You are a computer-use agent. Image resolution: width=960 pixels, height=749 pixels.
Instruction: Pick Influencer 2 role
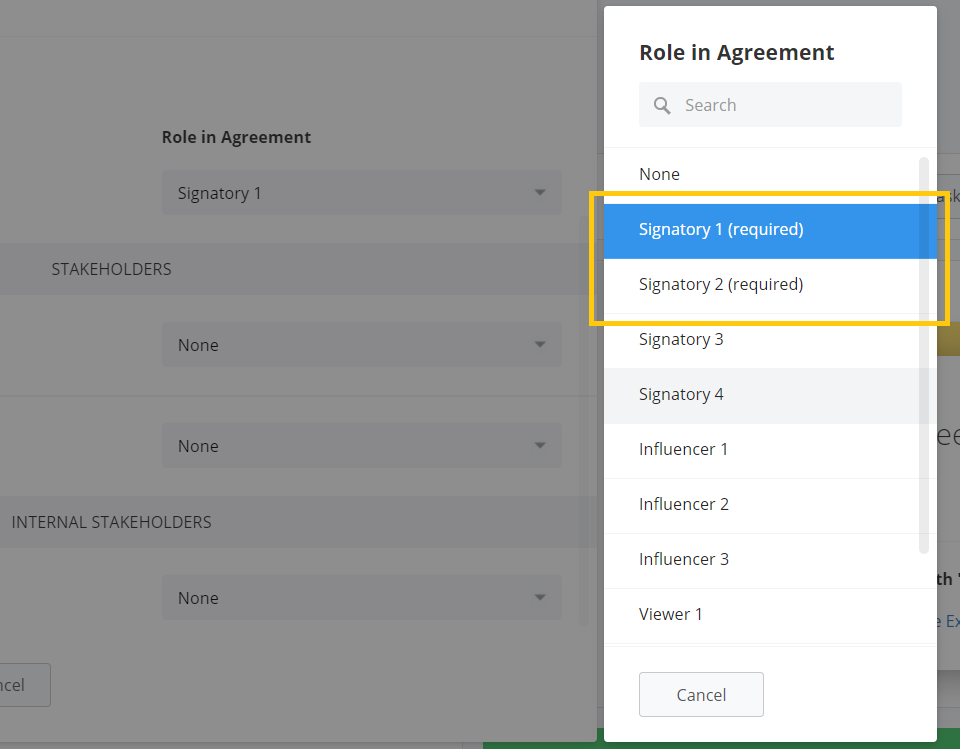coord(770,506)
